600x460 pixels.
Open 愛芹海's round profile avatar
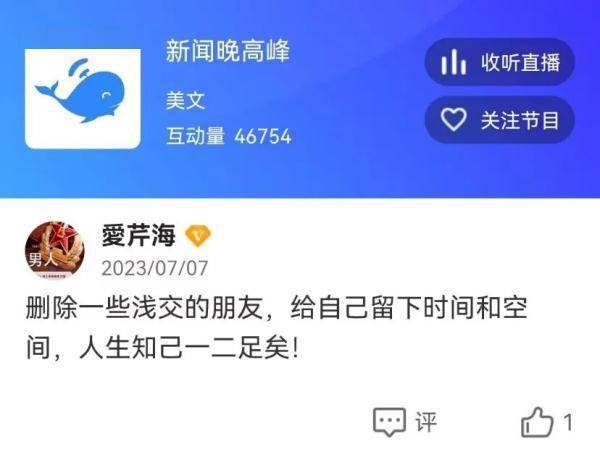coord(55,251)
